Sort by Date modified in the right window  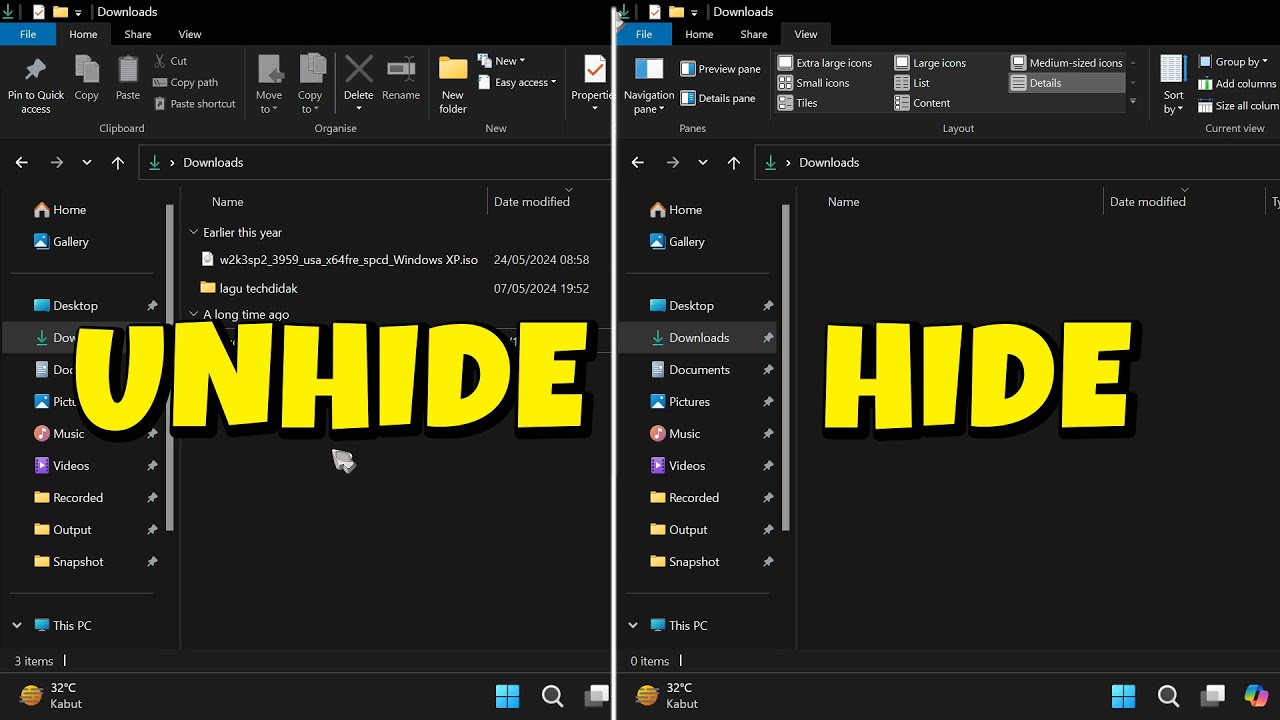point(1148,202)
